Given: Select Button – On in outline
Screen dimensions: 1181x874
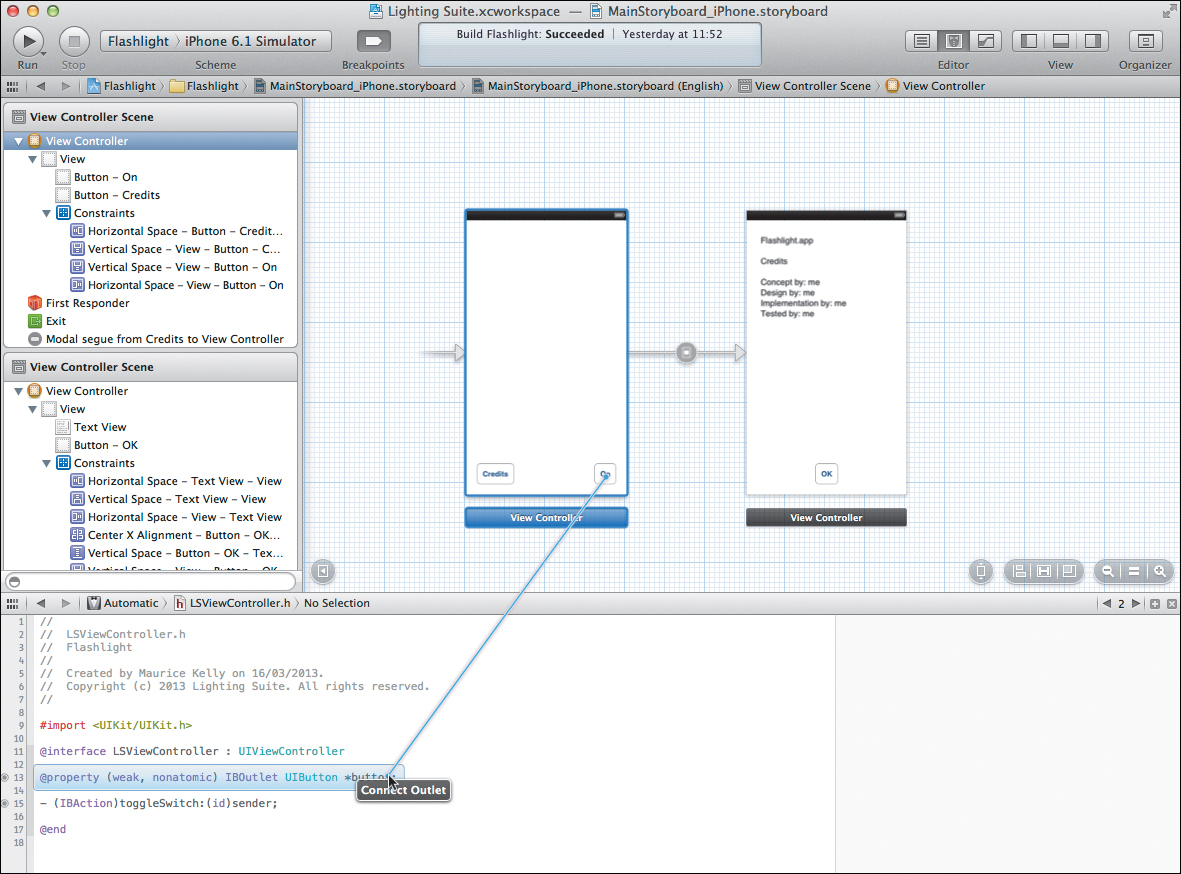Looking at the screenshot, I should [97, 177].
